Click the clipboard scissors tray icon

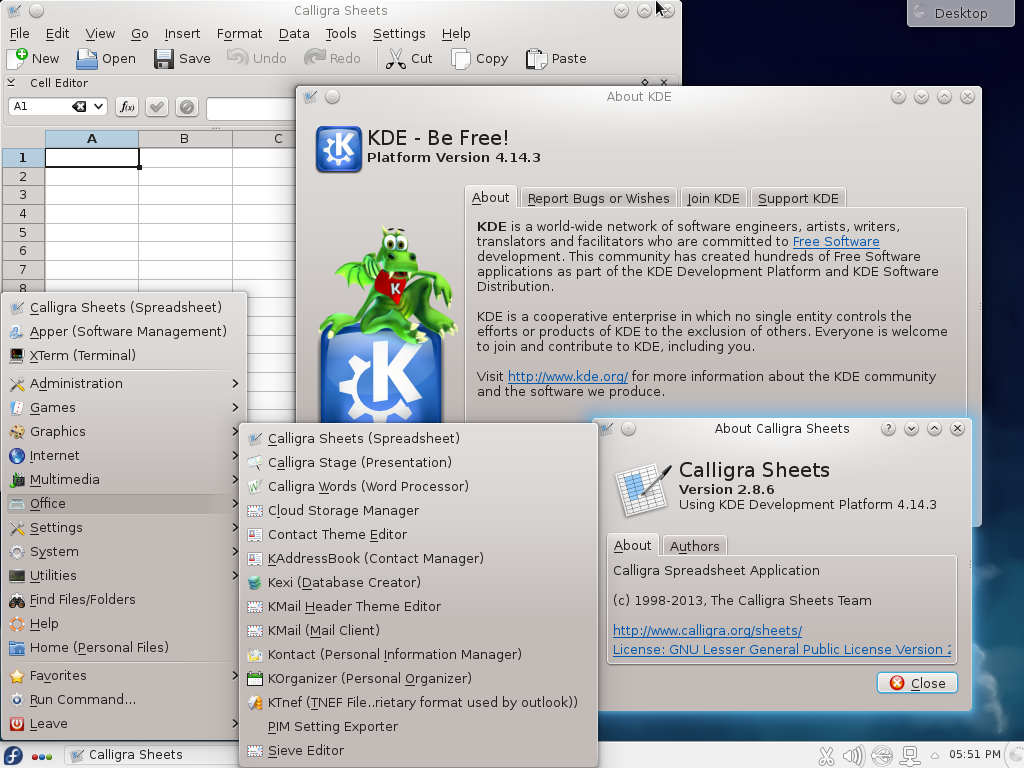[826, 756]
